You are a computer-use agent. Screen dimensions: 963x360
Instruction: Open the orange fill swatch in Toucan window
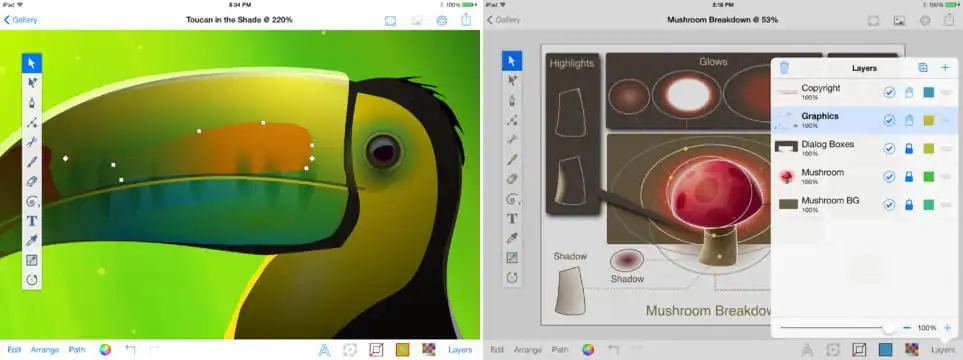[402, 350]
